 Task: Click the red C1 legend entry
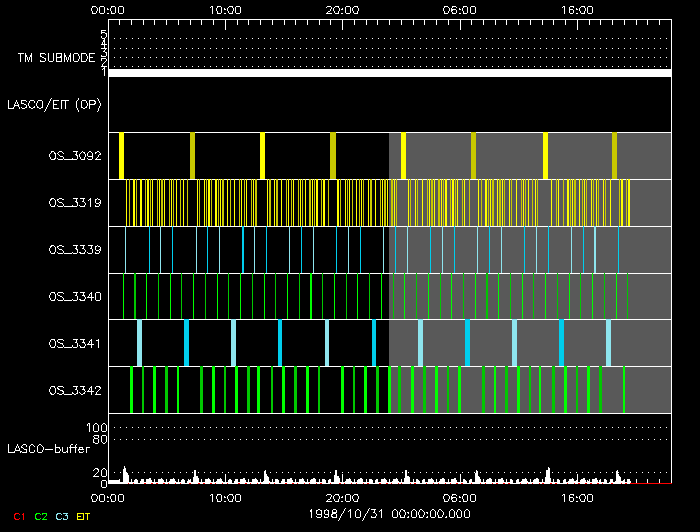tap(18, 516)
